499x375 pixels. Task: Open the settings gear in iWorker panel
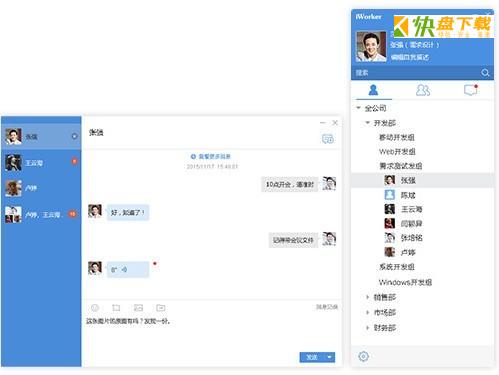click(363, 356)
